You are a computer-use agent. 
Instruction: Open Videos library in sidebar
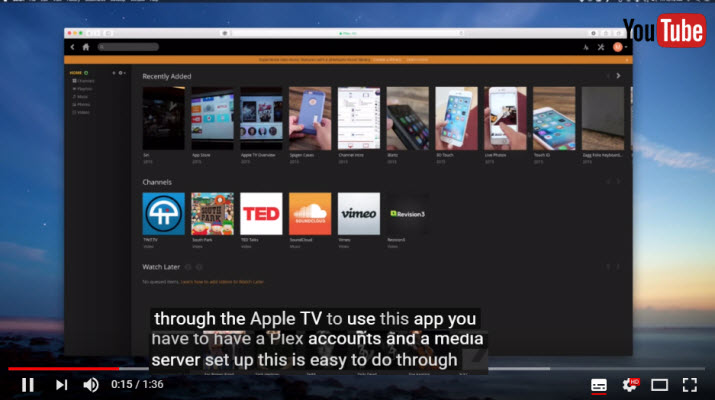[81, 112]
